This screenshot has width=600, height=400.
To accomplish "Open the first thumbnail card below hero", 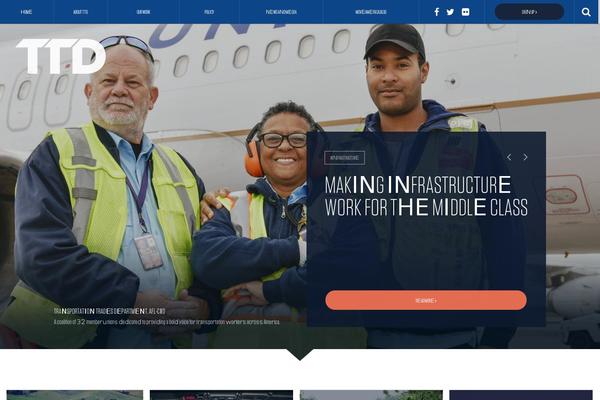I will [75, 395].
